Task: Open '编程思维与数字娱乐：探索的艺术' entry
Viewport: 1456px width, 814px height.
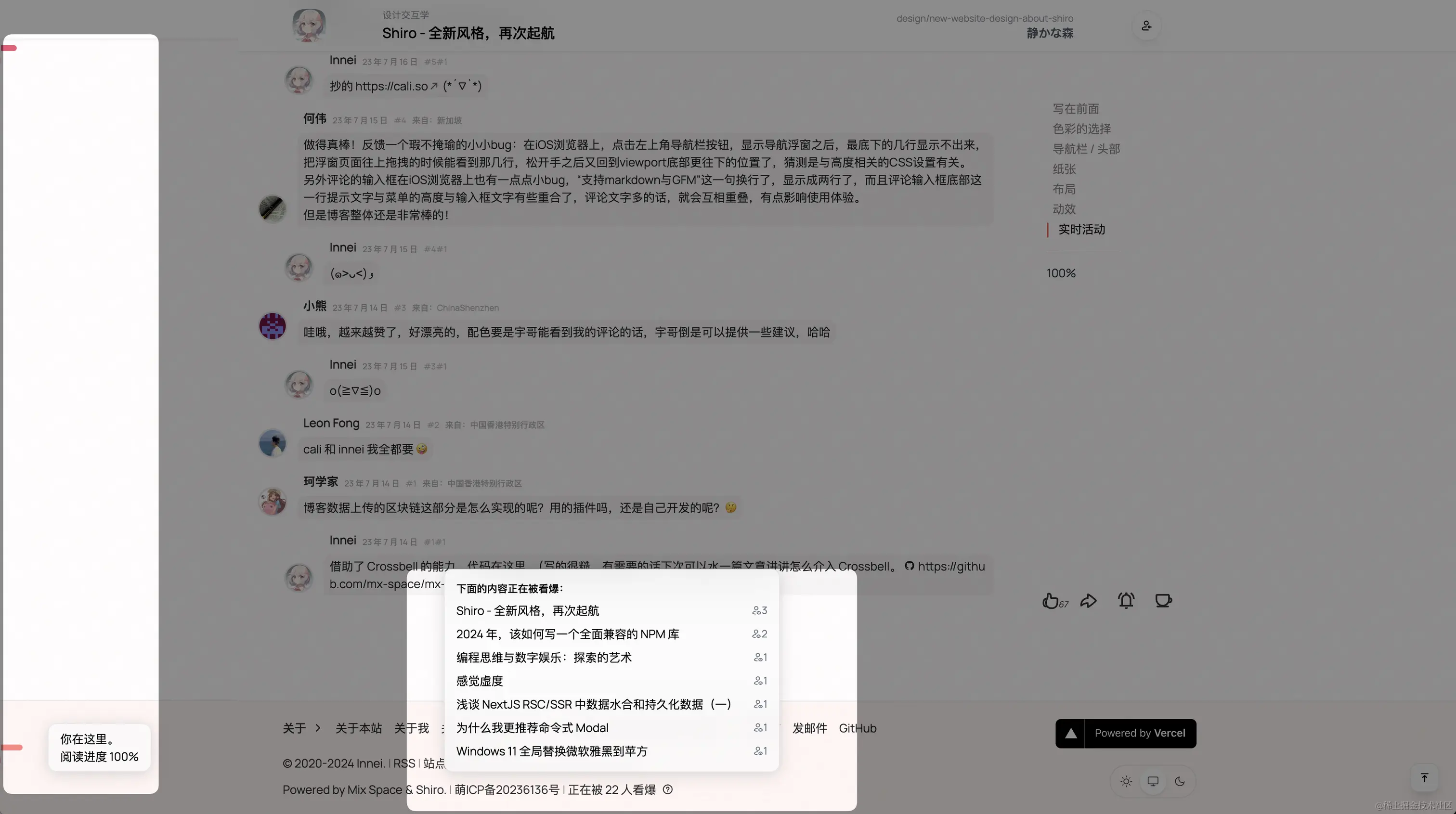Action: [x=611, y=658]
